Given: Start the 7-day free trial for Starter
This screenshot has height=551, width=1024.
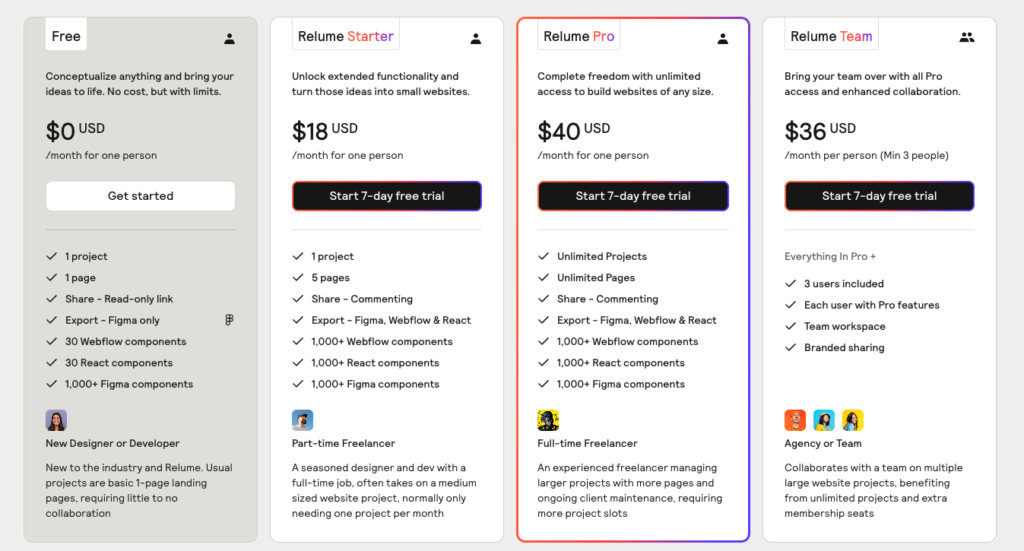Looking at the screenshot, I should pyautogui.click(x=387, y=196).
